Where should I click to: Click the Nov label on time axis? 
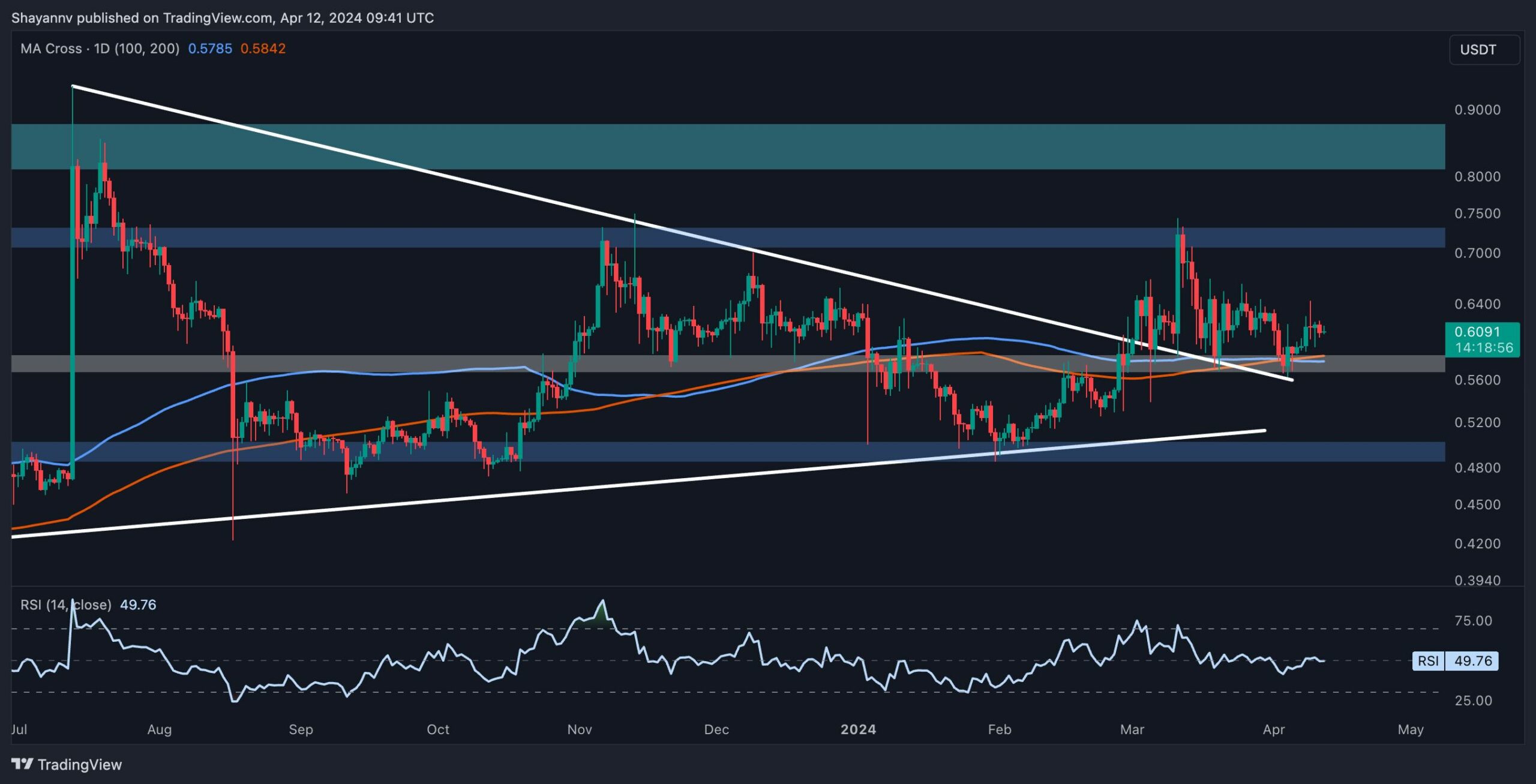[x=580, y=729]
